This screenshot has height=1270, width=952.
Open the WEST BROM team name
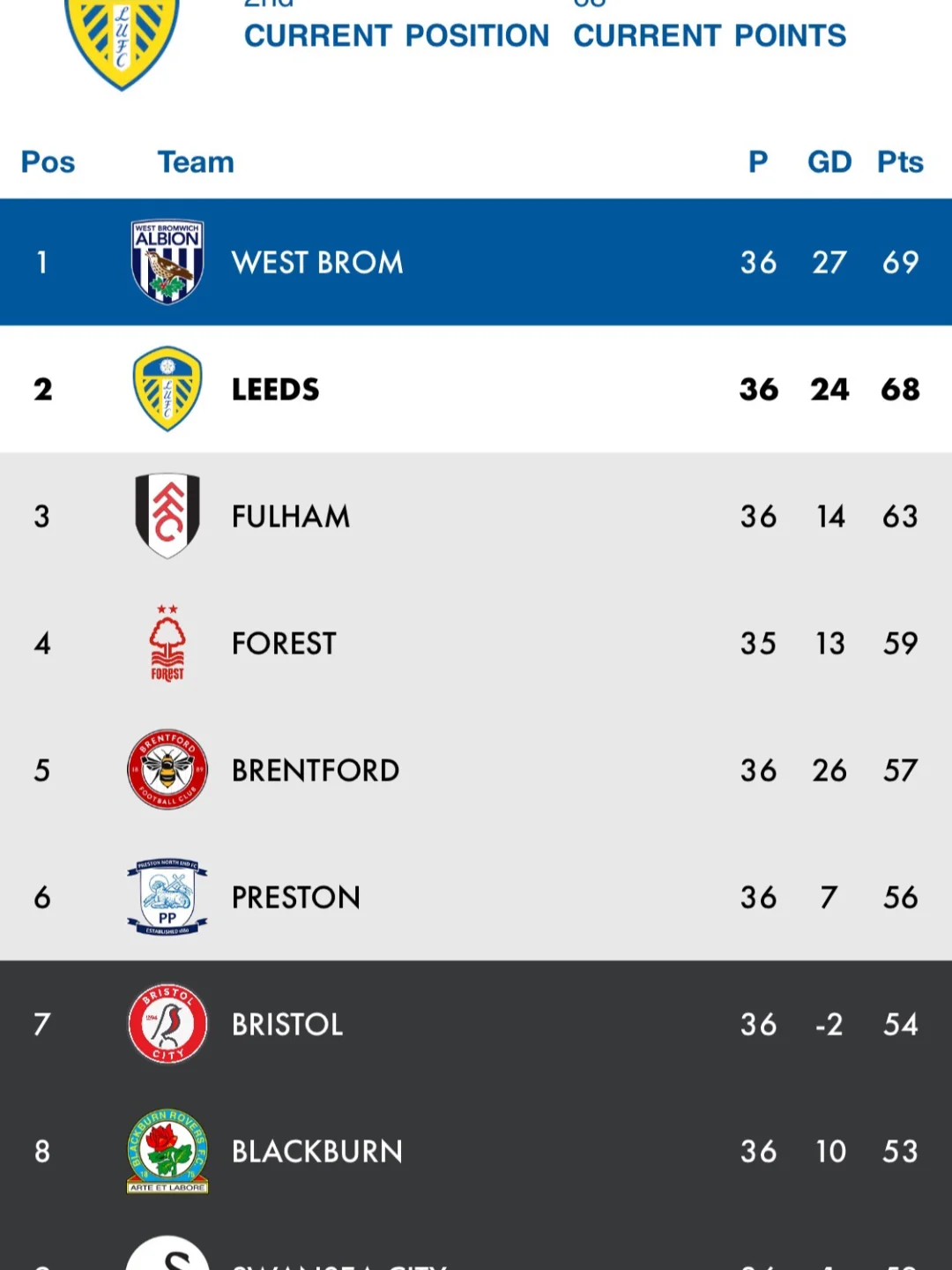tap(317, 262)
